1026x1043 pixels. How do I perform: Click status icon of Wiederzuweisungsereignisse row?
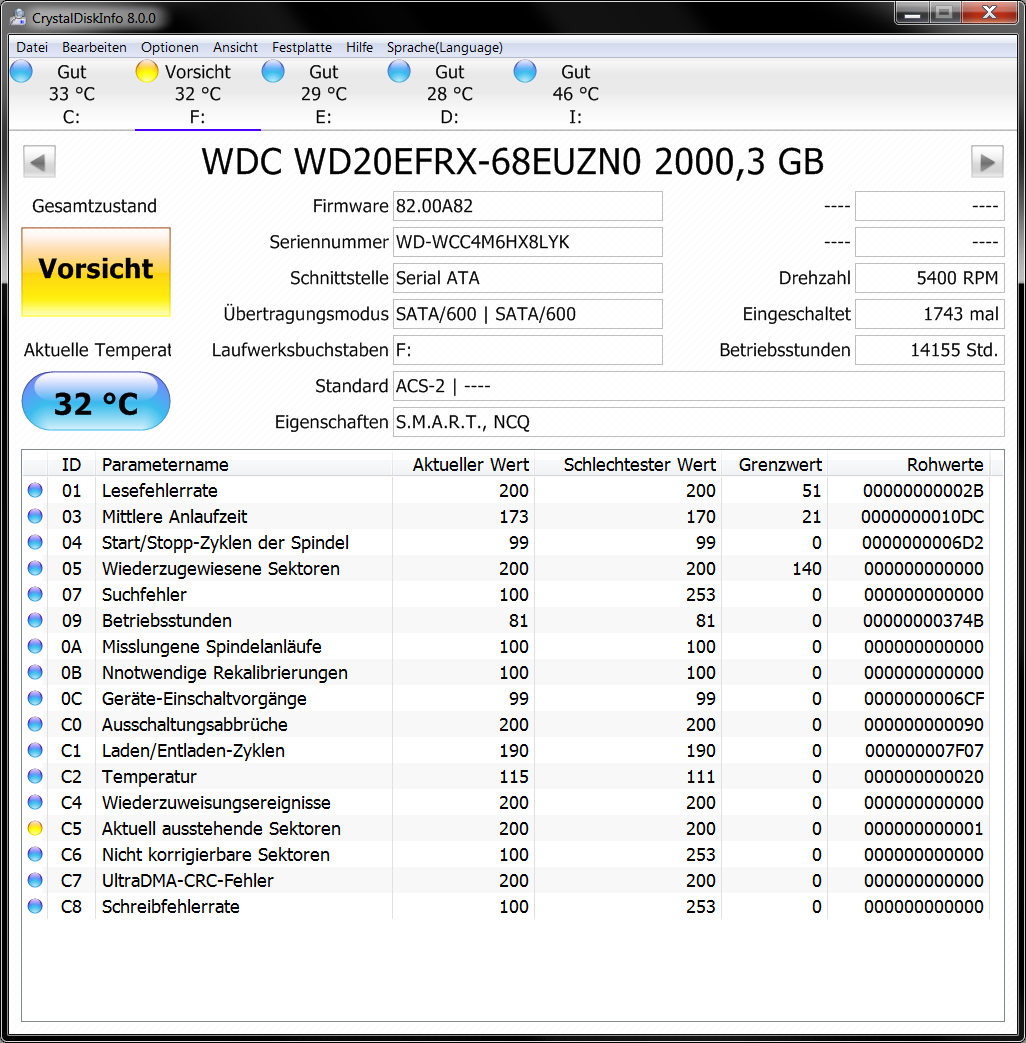tap(35, 802)
